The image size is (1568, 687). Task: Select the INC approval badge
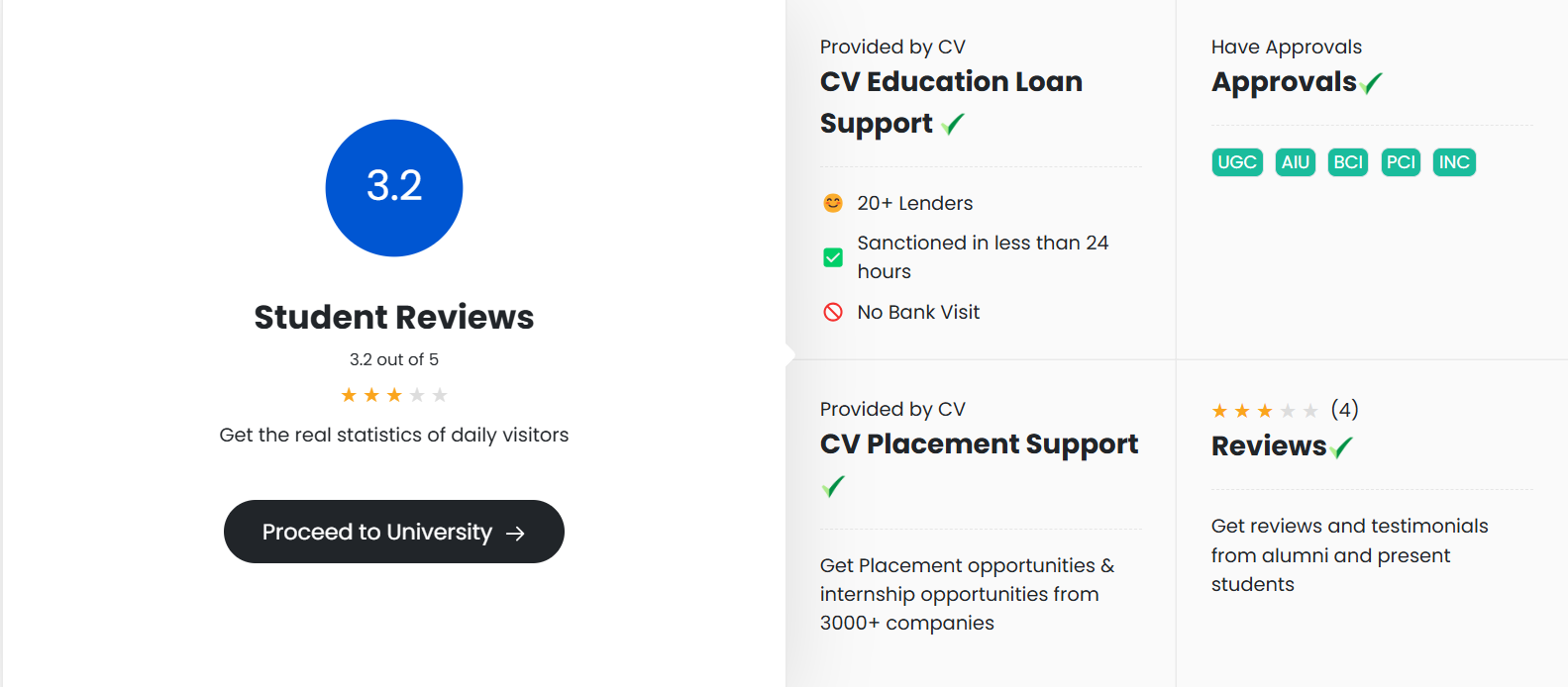1454,162
